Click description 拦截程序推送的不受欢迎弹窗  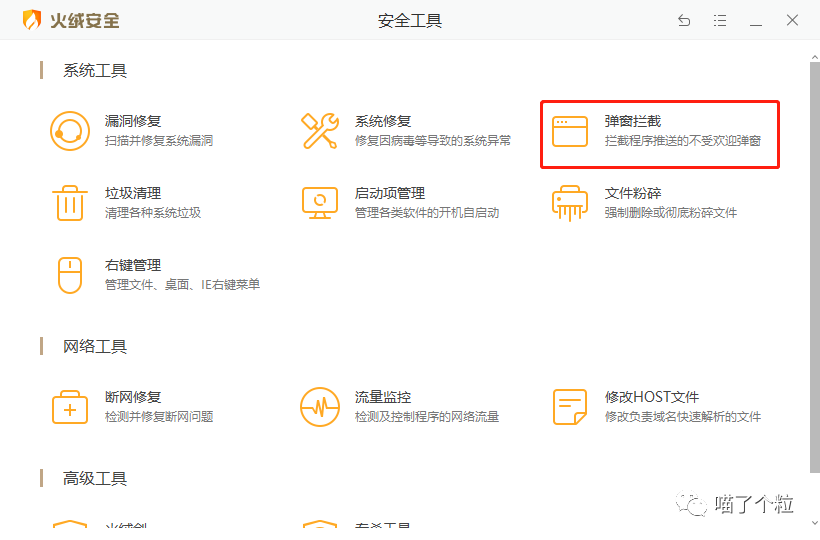[x=683, y=141]
